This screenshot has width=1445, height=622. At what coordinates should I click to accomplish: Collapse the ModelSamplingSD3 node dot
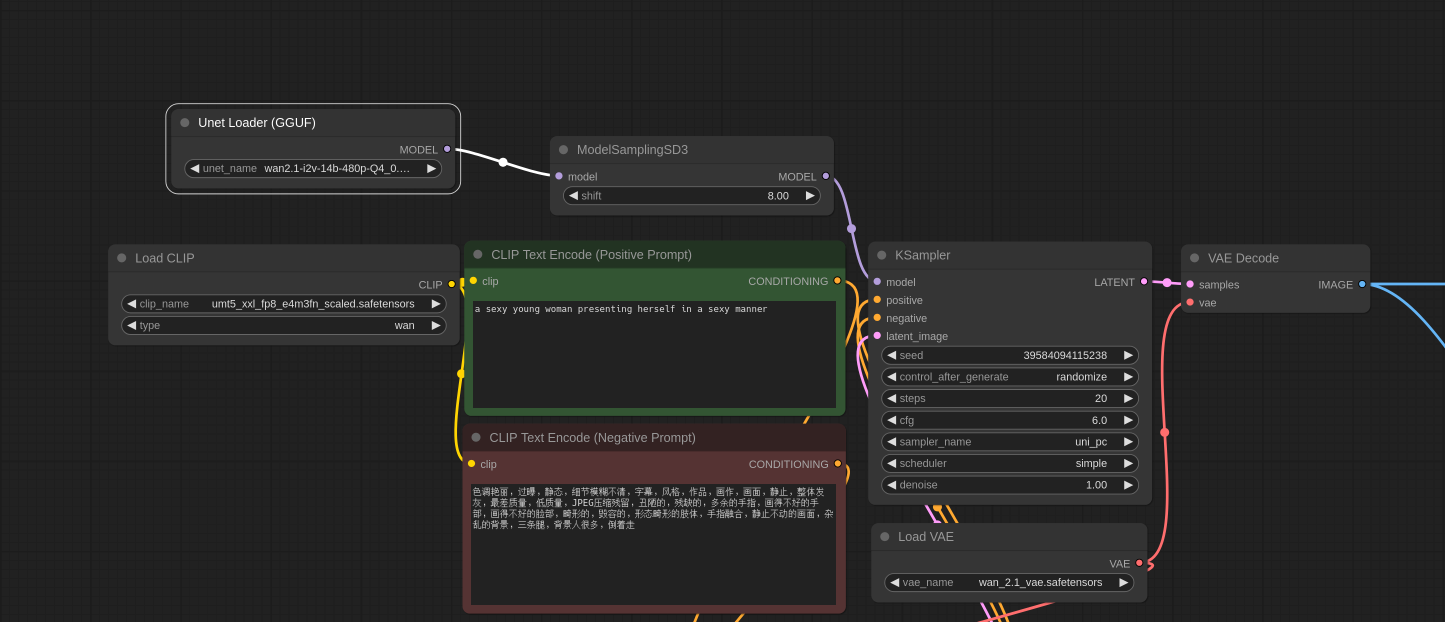click(x=564, y=150)
